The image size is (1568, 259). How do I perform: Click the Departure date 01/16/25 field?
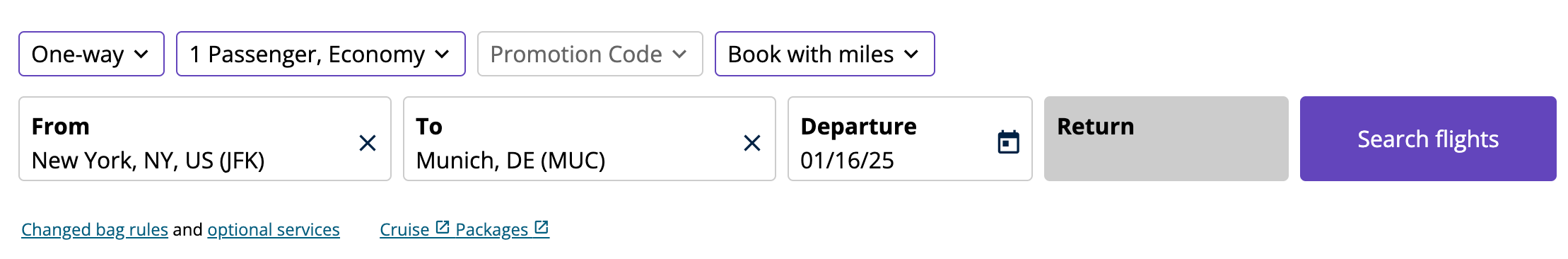910,139
